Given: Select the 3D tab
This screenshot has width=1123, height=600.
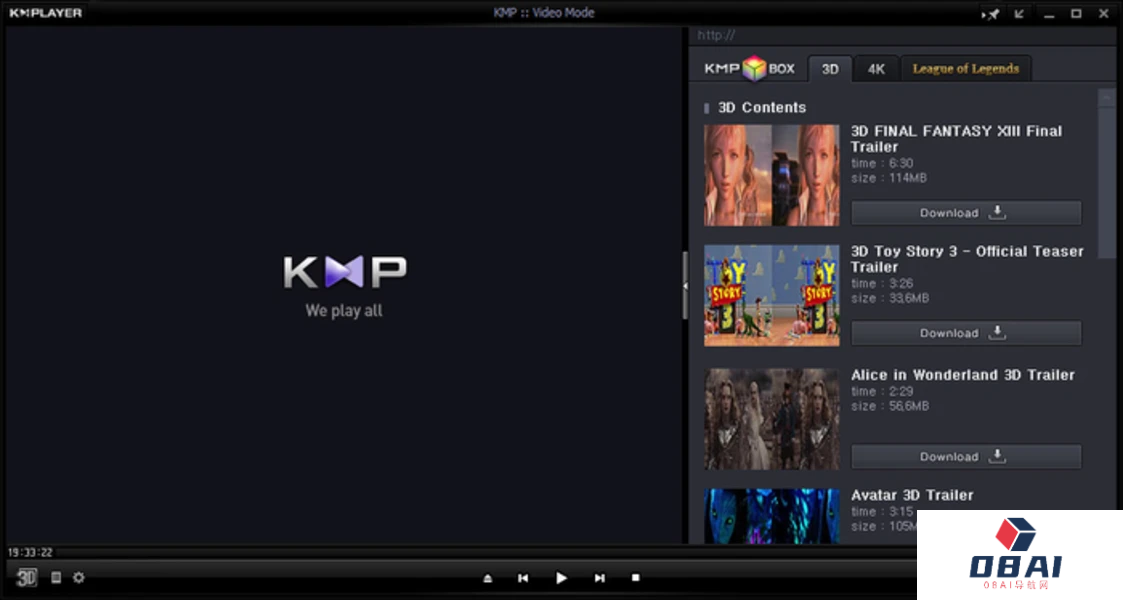Looking at the screenshot, I should pos(830,69).
